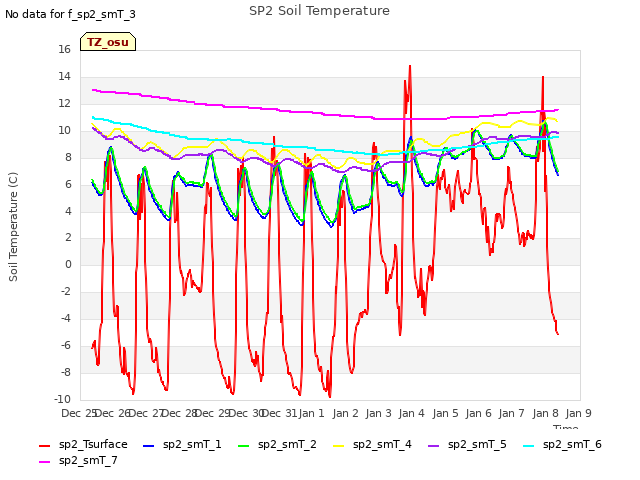This screenshot has width=640, height=480.
Task: Select the yellow sp2_smT_4 legend swatch
Action: tap(339, 446)
